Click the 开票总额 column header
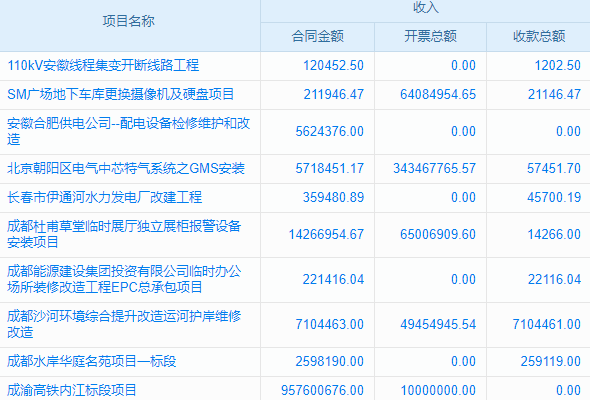The height and width of the screenshot is (400, 590). click(430, 37)
